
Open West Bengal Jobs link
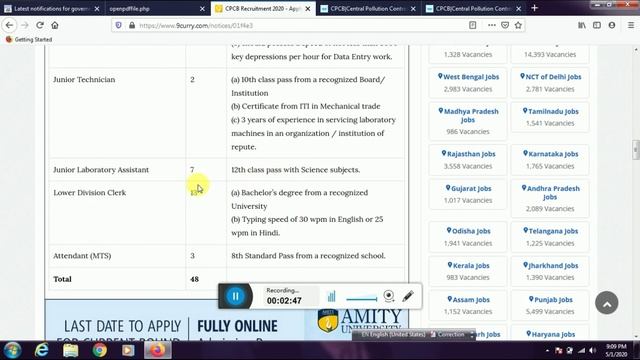point(468,77)
